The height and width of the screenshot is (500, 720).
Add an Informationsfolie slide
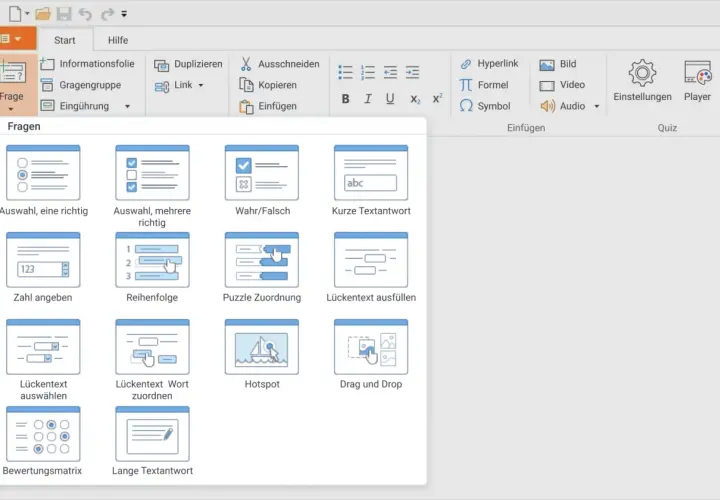click(87, 64)
